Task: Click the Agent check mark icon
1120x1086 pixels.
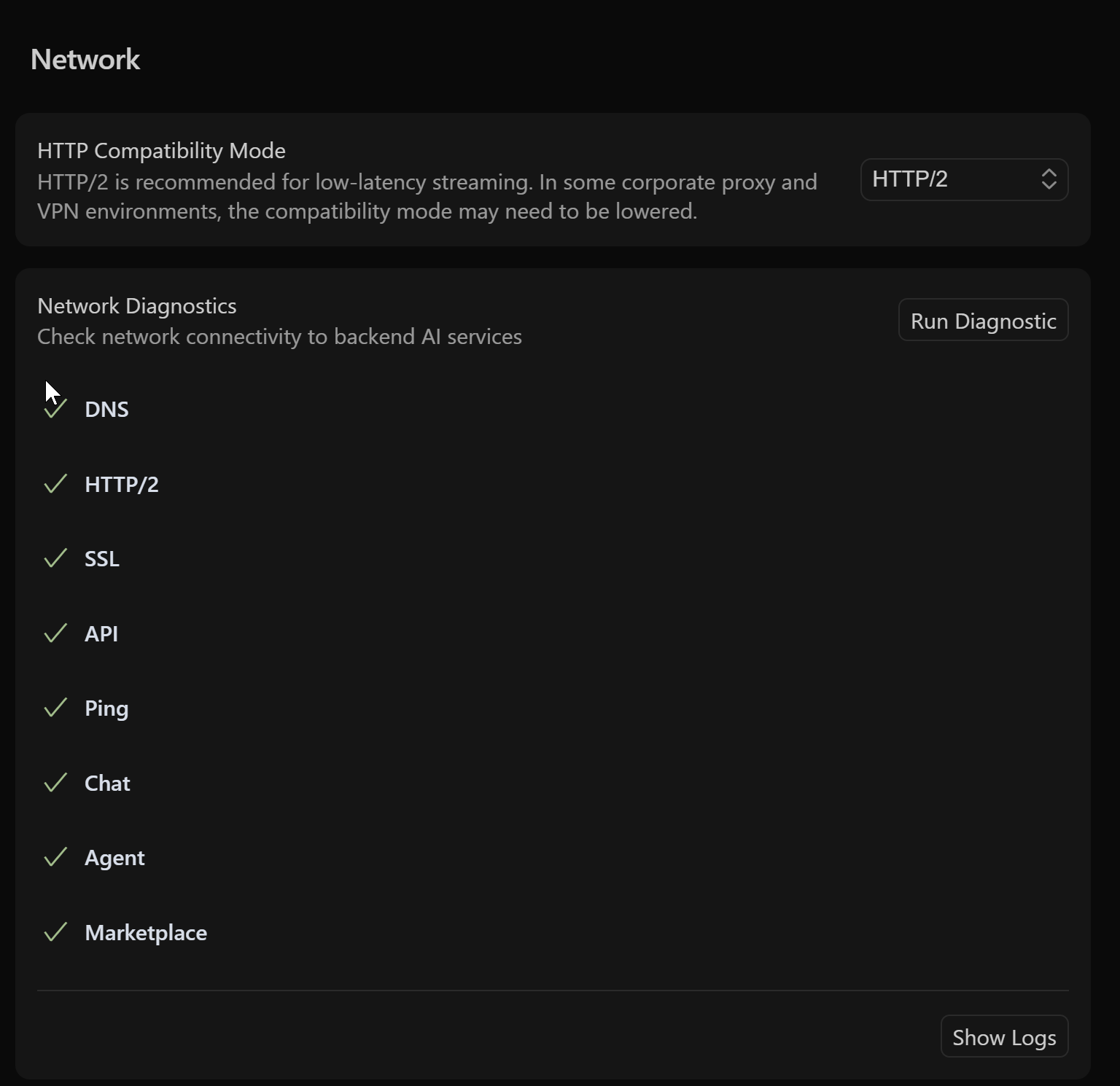Action: (56, 858)
